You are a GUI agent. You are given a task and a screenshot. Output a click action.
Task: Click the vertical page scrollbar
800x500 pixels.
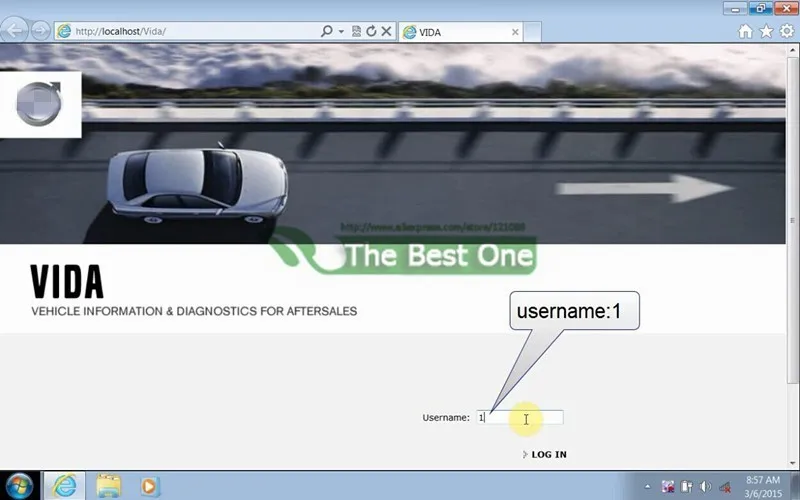[792, 219]
